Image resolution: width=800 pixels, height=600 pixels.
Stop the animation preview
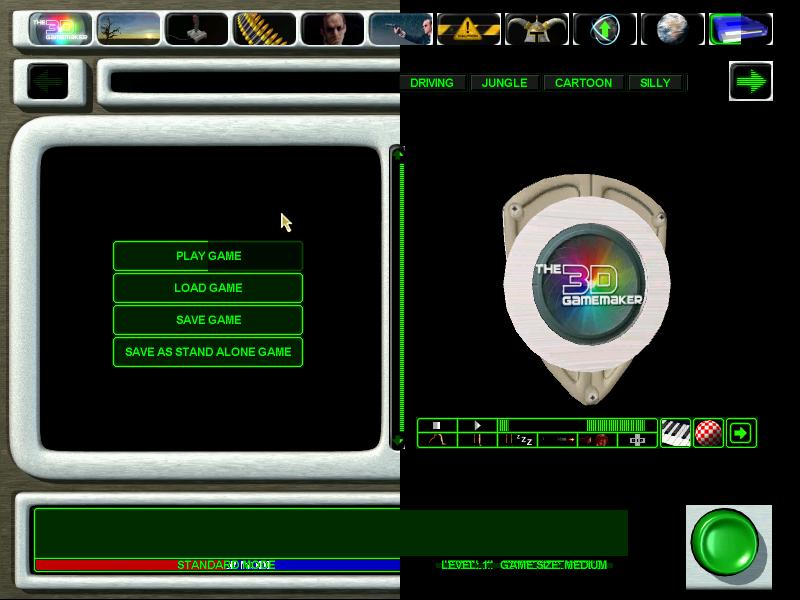pyautogui.click(x=437, y=426)
